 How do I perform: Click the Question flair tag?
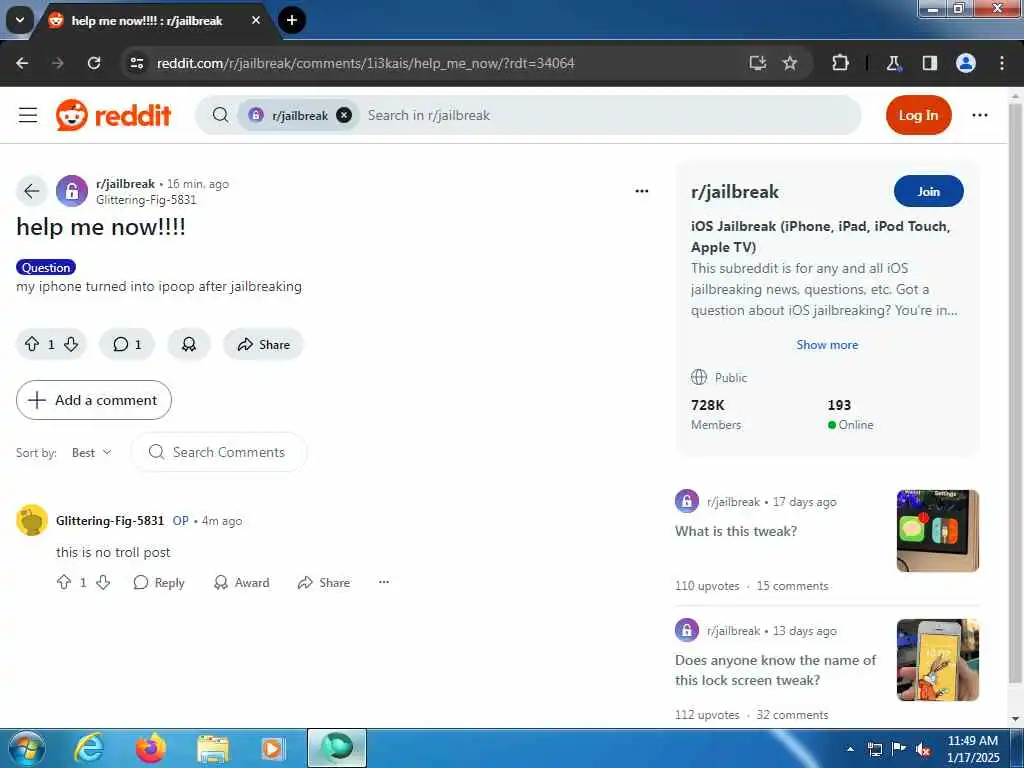[46, 268]
